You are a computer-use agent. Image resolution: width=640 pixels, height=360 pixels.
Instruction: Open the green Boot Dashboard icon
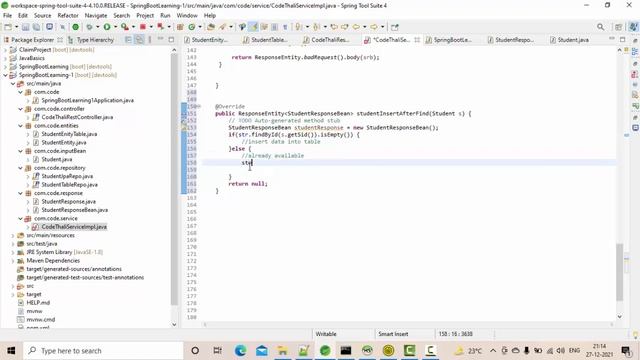(76, 27)
